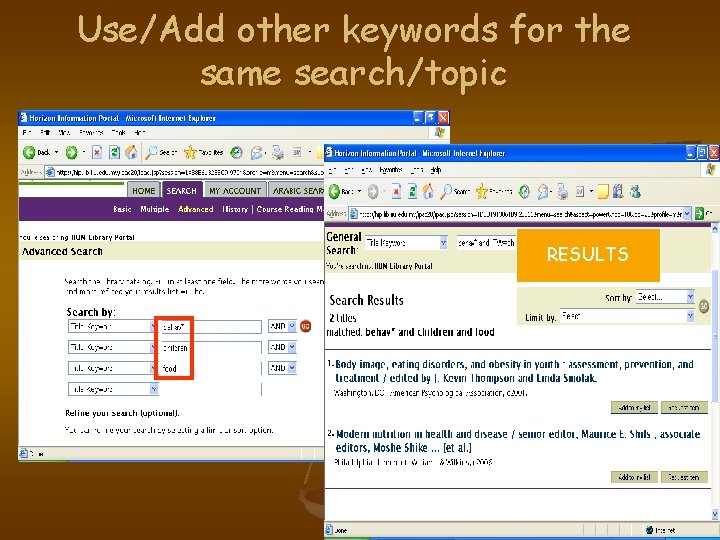Open first Title Keyword dropdown beside behav*
This screenshot has height=540, width=720.
154,326
